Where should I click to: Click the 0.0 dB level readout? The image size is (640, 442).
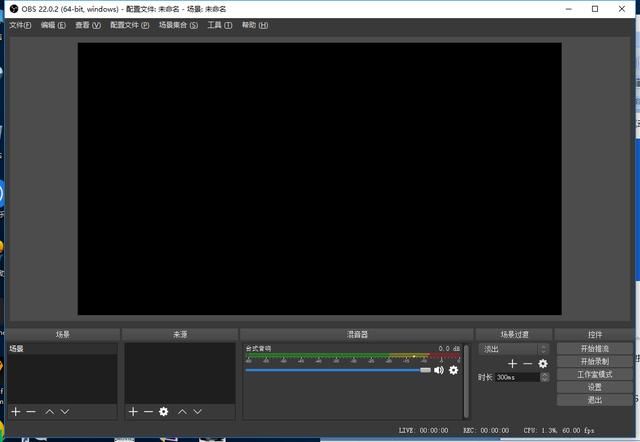pos(449,349)
